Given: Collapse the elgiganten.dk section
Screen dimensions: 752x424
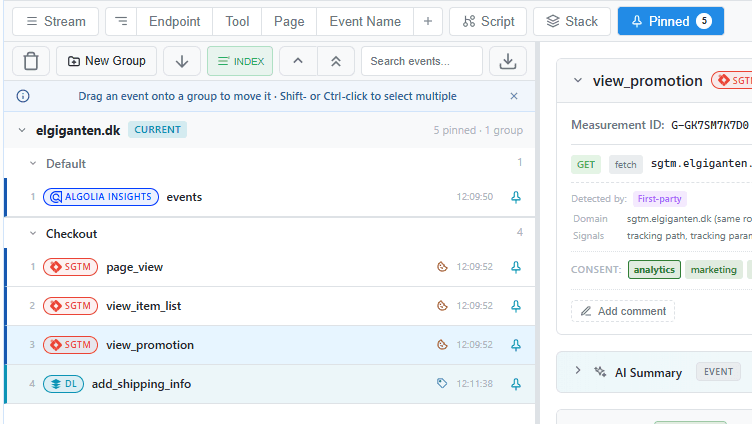Looking at the screenshot, I should point(22,130).
